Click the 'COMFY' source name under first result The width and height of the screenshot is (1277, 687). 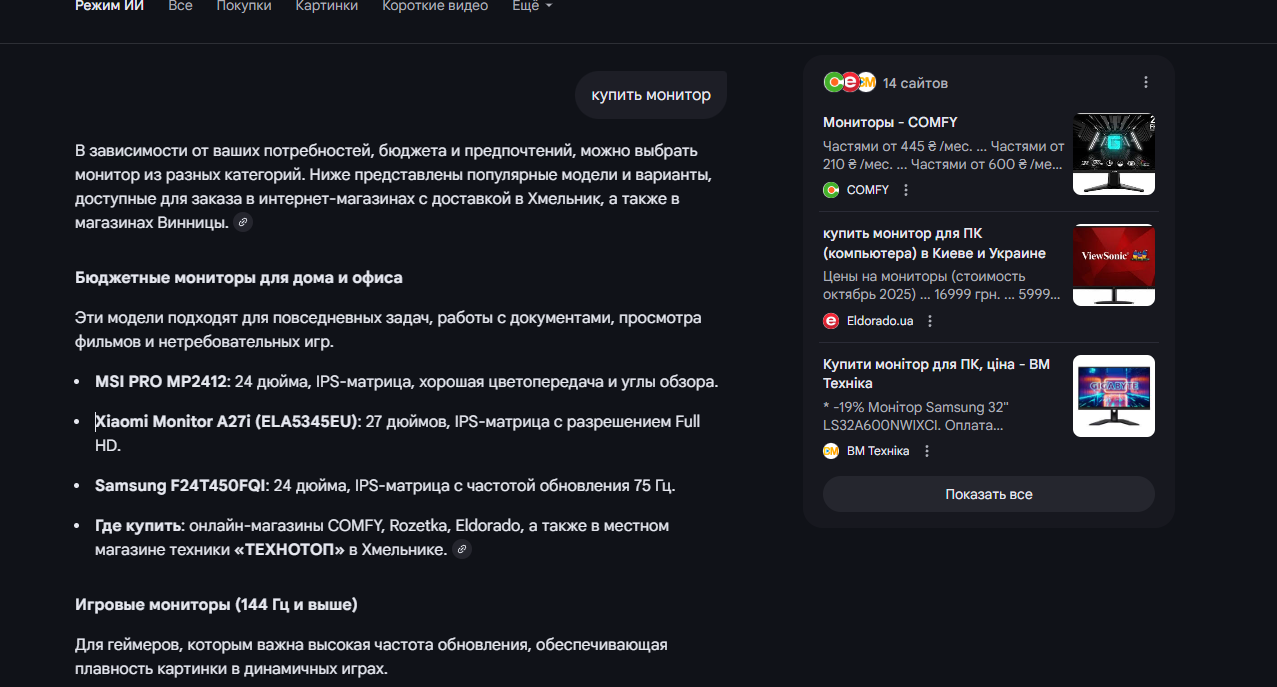point(868,190)
